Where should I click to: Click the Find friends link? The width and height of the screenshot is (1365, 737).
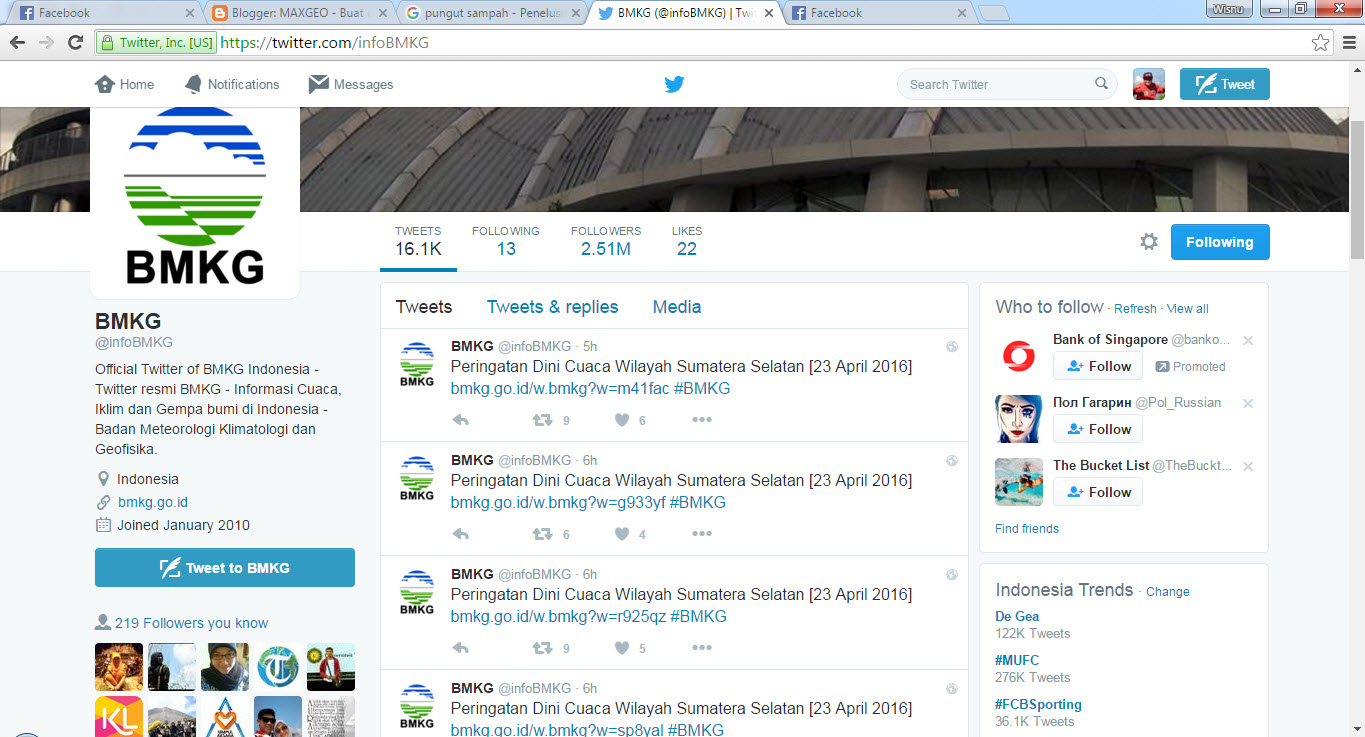tap(1027, 528)
